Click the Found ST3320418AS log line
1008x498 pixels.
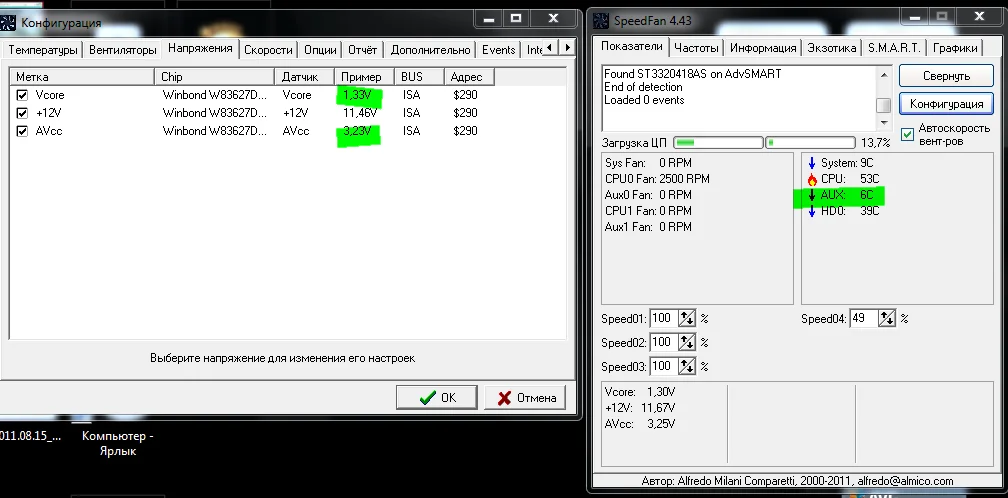tap(692, 74)
